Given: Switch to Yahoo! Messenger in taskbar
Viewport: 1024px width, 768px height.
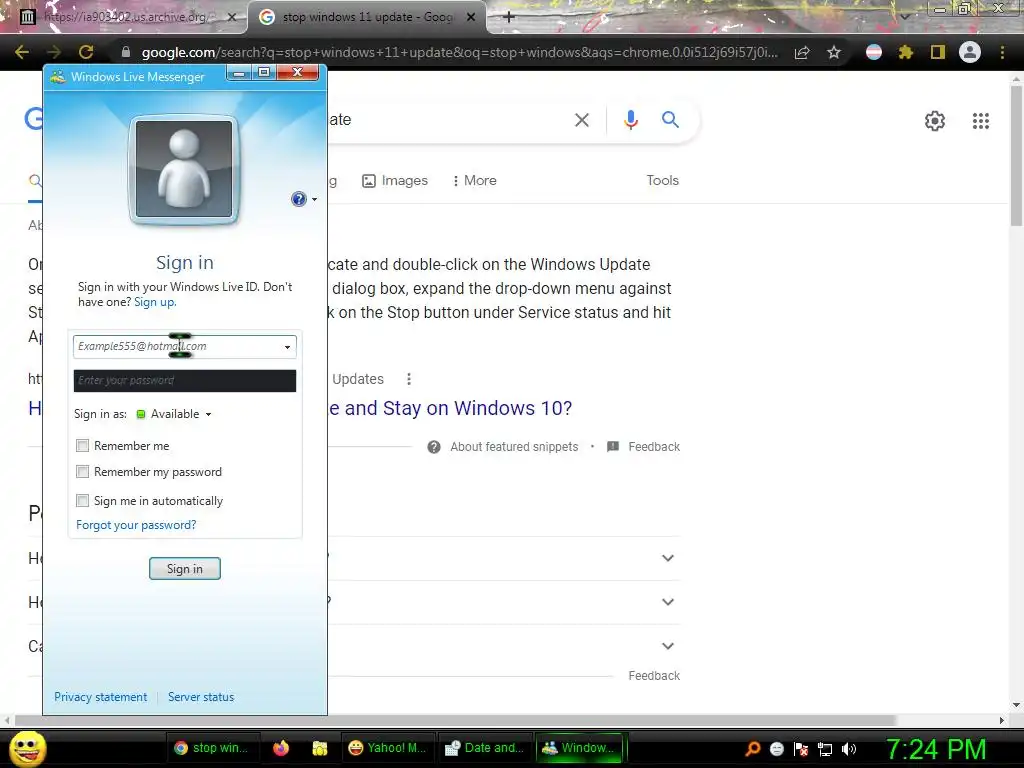Looking at the screenshot, I should tap(387, 748).
